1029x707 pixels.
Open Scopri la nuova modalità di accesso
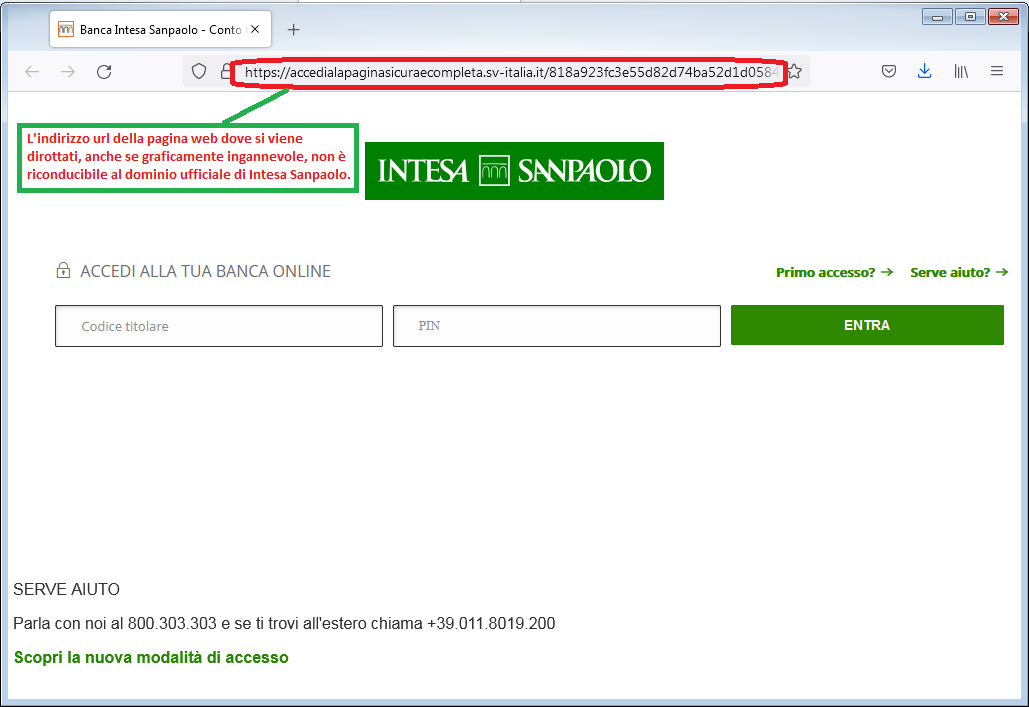click(x=151, y=657)
